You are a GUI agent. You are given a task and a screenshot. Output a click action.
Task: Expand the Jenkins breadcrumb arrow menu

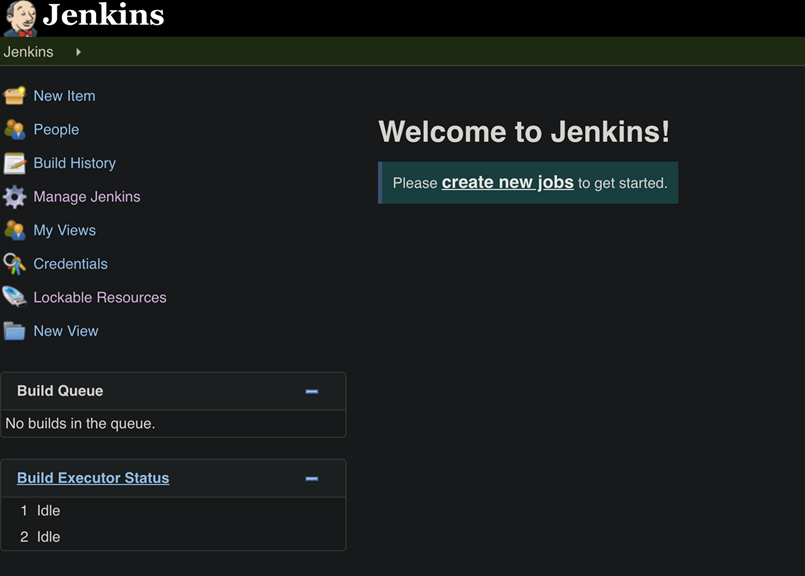click(78, 52)
